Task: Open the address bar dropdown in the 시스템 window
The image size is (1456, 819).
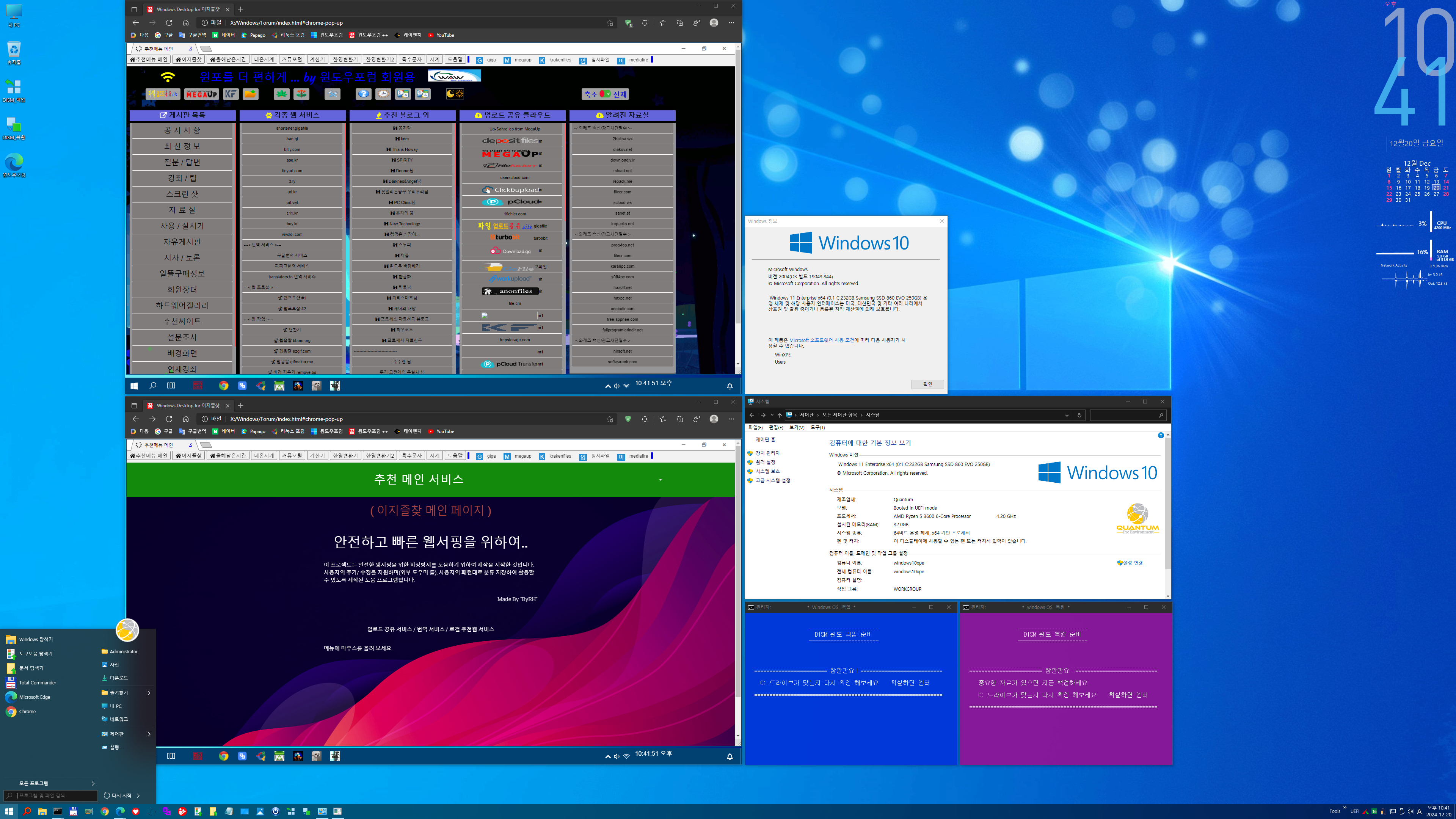Action: click(x=1067, y=415)
